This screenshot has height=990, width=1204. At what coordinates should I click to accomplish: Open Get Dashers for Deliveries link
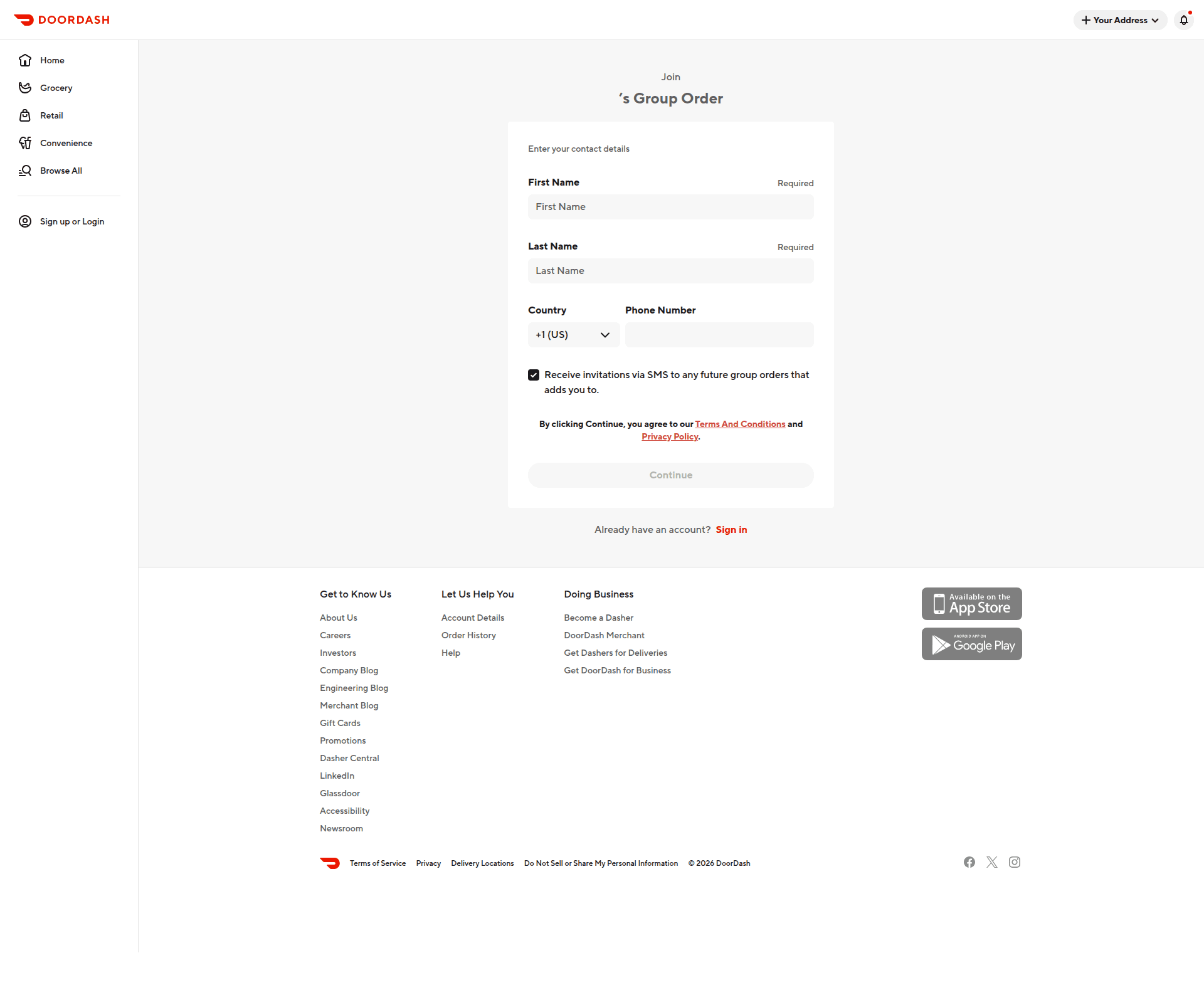click(x=616, y=653)
